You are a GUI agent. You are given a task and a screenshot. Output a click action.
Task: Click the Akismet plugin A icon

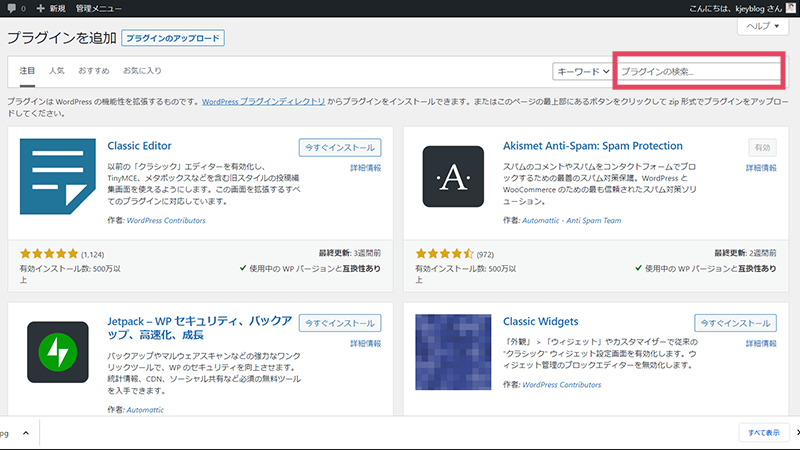click(x=453, y=177)
